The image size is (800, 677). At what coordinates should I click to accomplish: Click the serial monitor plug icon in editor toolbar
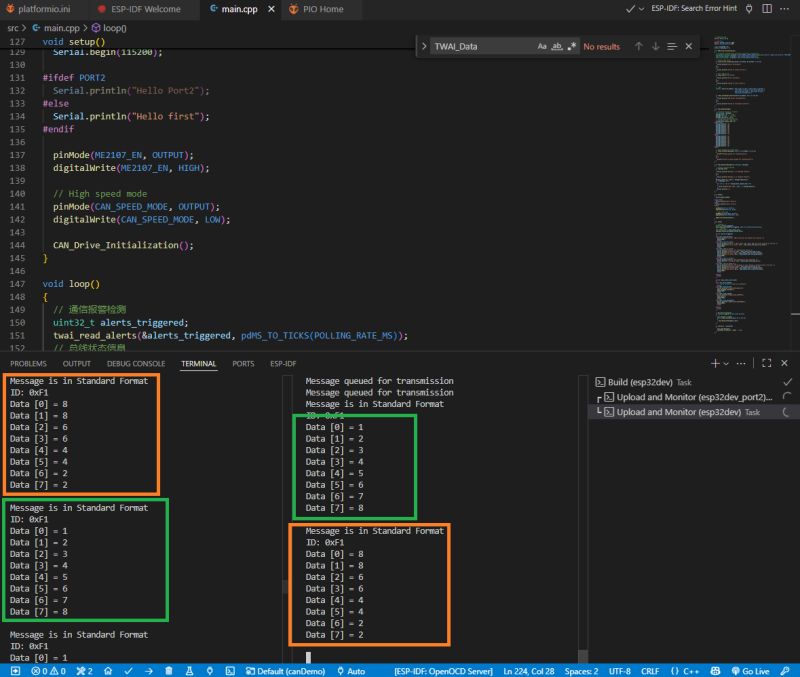[x=749, y=9]
